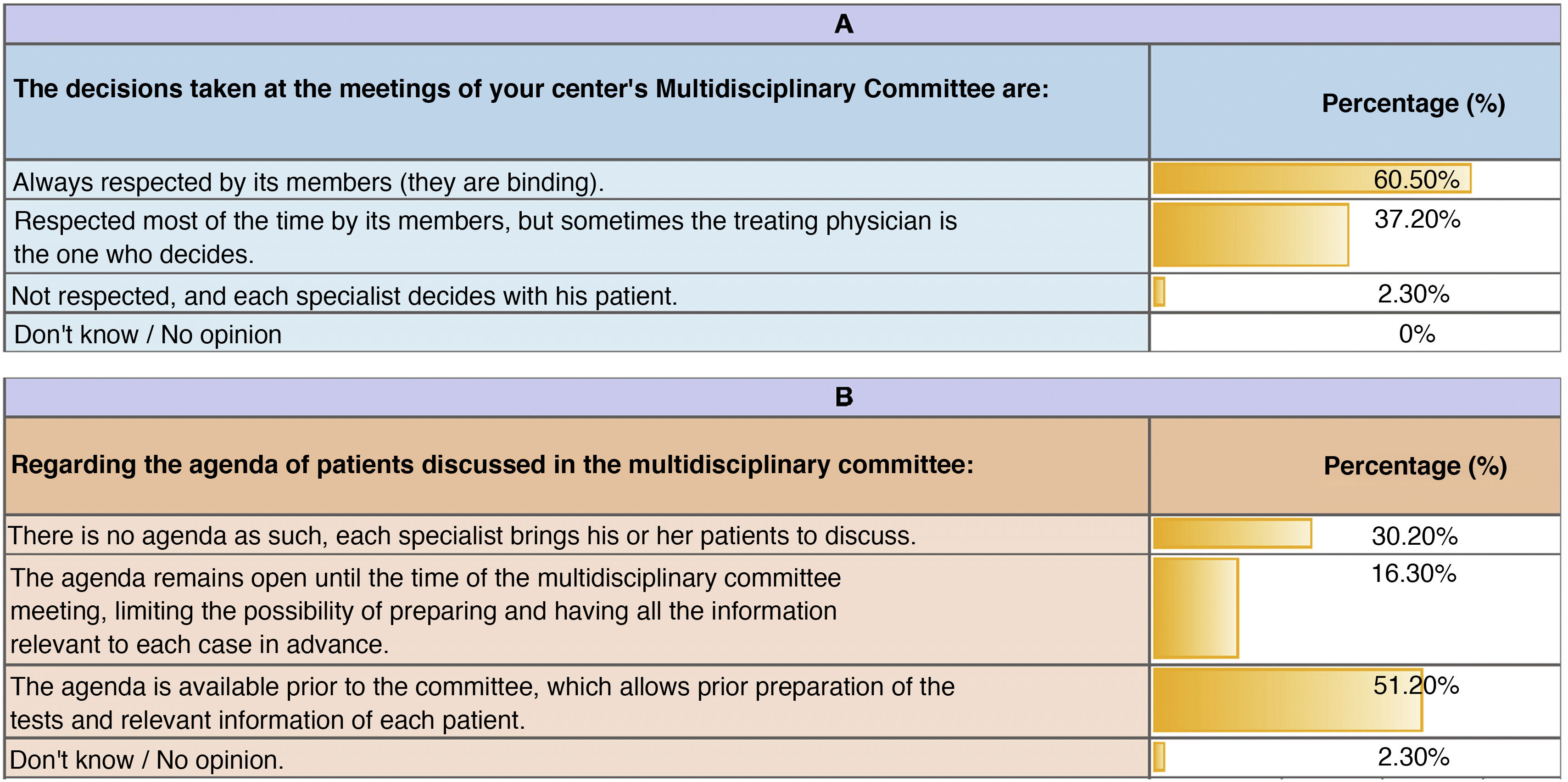
Task: Click Percentage (%) header in table A
Action: pyautogui.click(x=1413, y=103)
